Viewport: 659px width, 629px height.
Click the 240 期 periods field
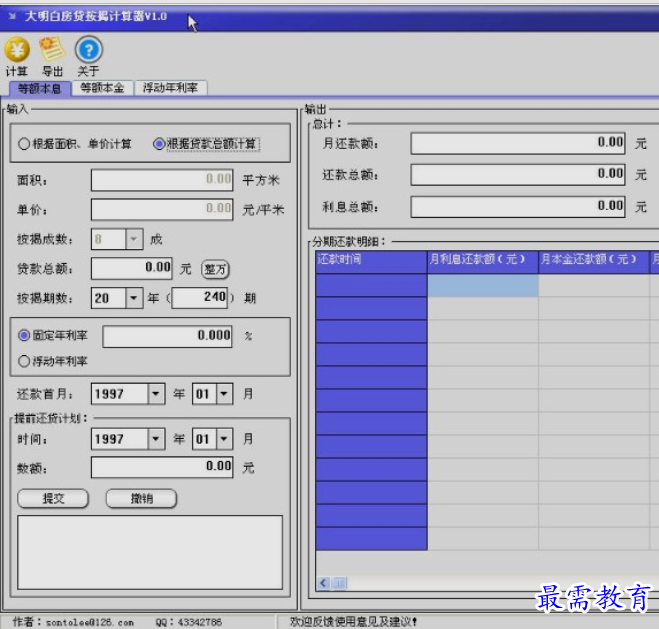point(200,297)
